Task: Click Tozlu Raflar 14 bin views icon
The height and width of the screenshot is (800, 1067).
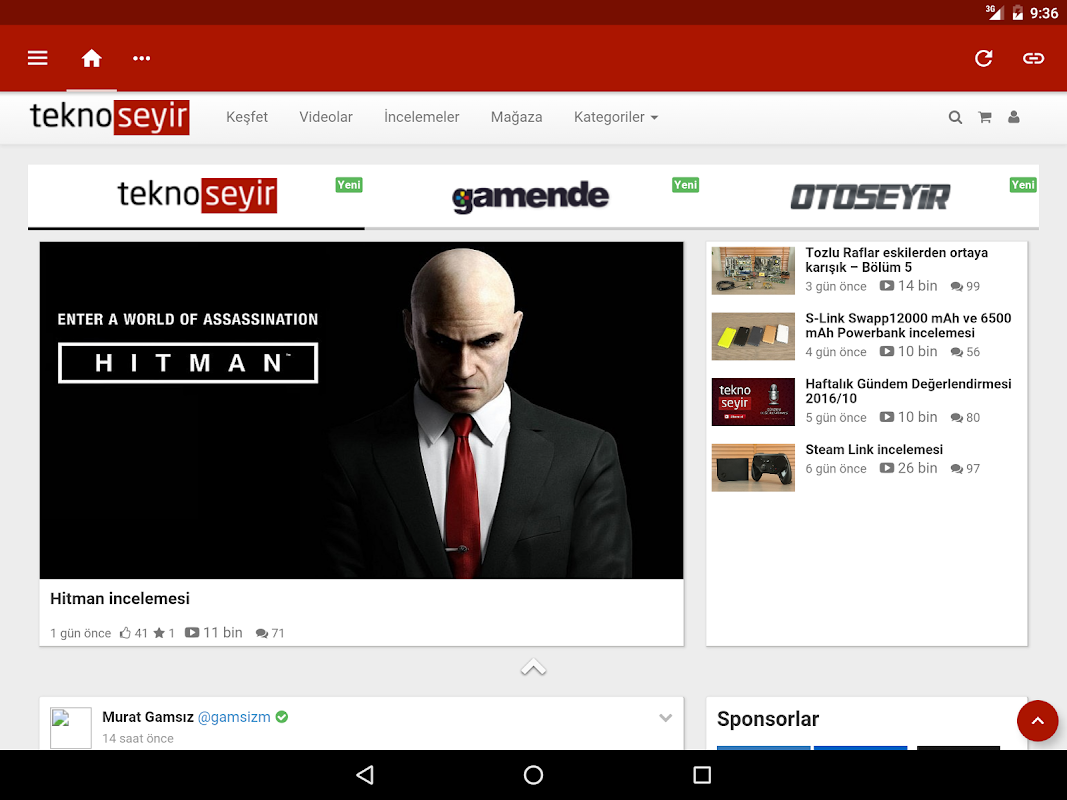Action: [887, 286]
